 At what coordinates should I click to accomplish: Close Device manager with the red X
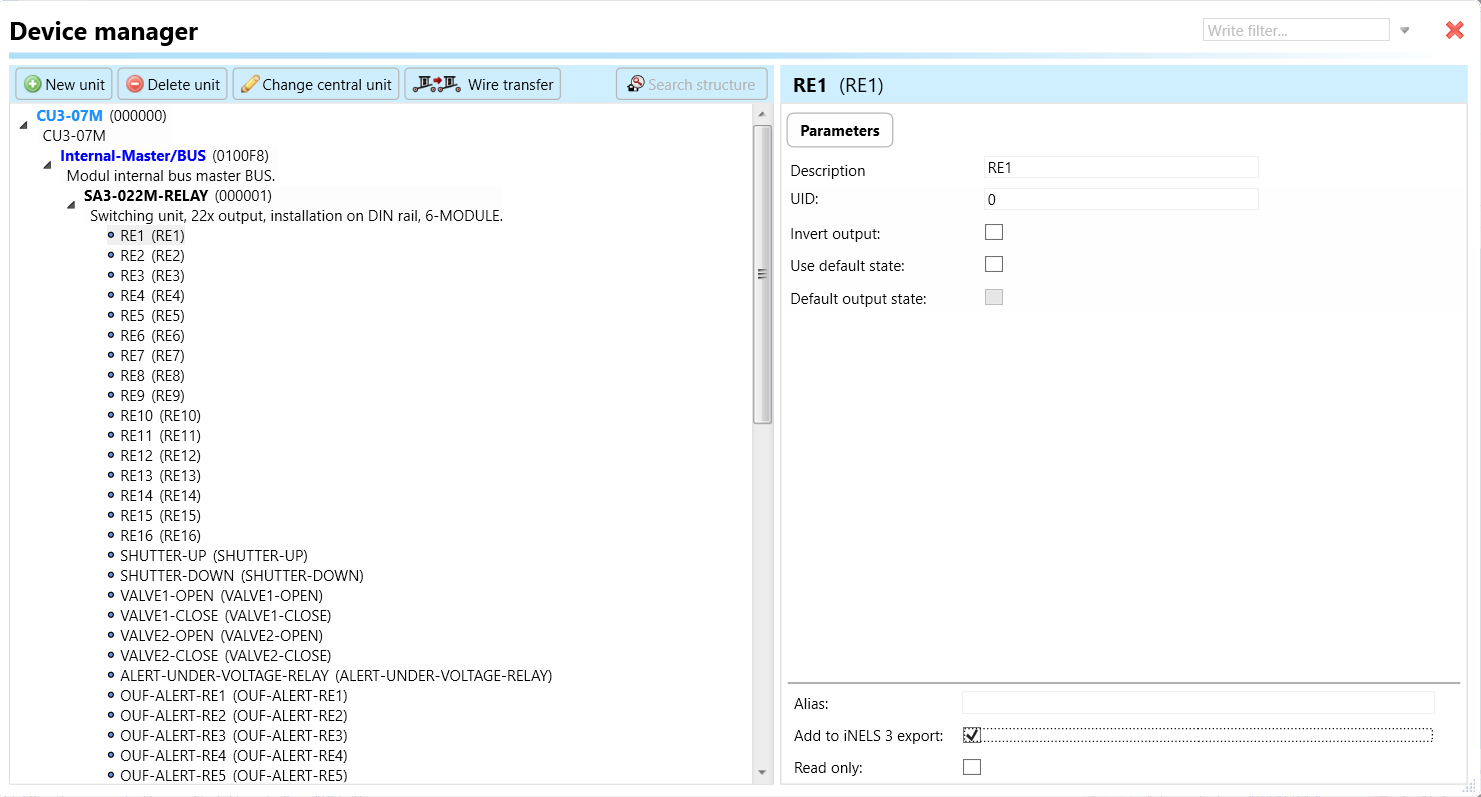[1454, 30]
